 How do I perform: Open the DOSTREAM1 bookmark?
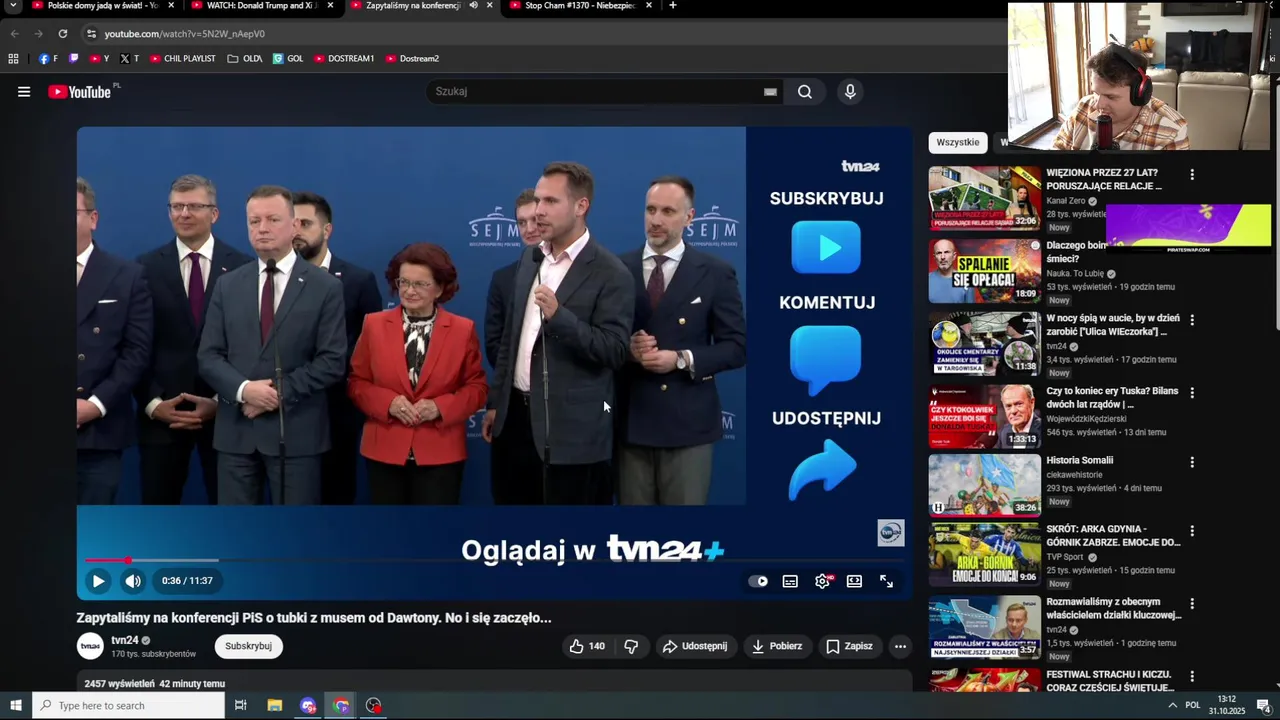344,59
